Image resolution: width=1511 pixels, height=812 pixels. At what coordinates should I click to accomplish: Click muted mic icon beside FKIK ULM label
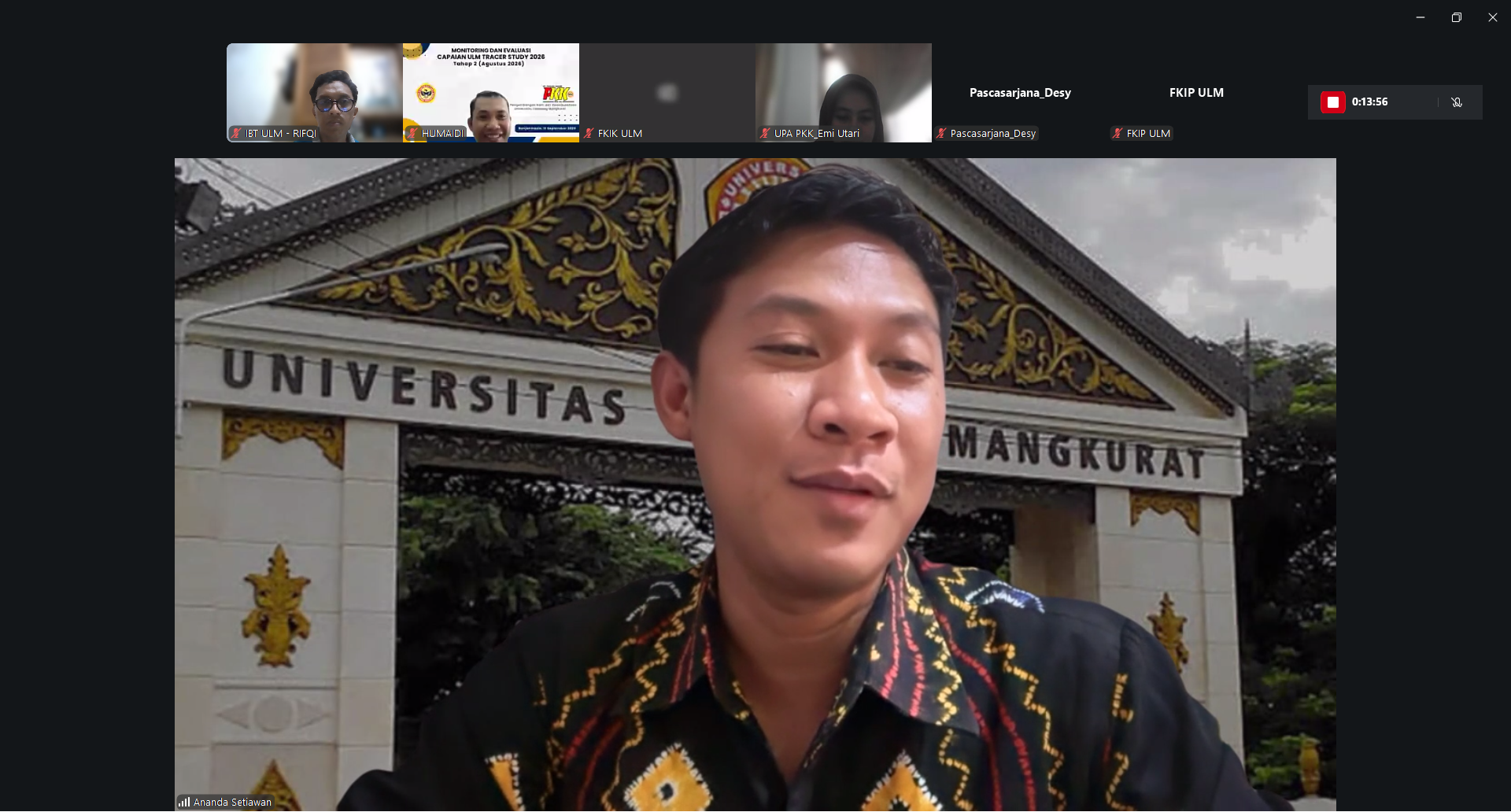pos(589,134)
